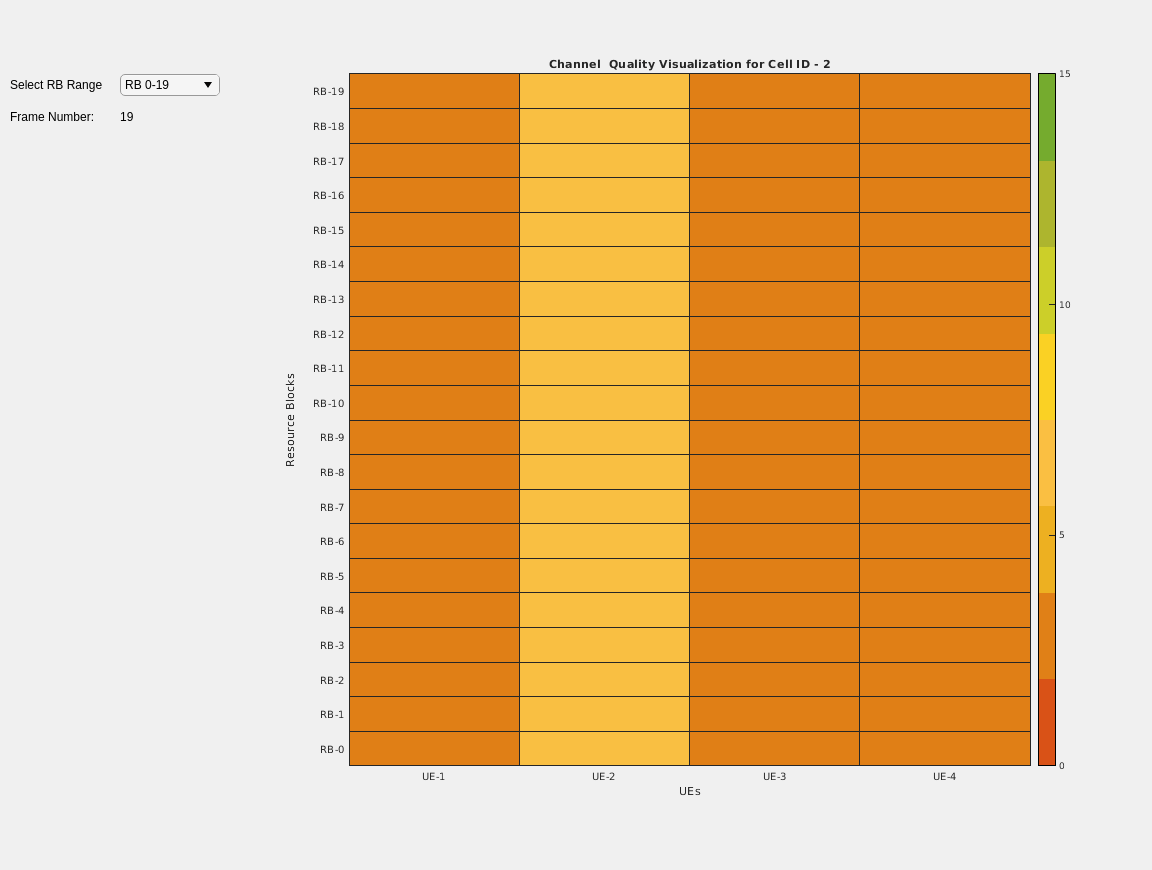The width and height of the screenshot is (1152, 870).
Task: Open the Select RB Range dropdown
Action: (170, 85)
